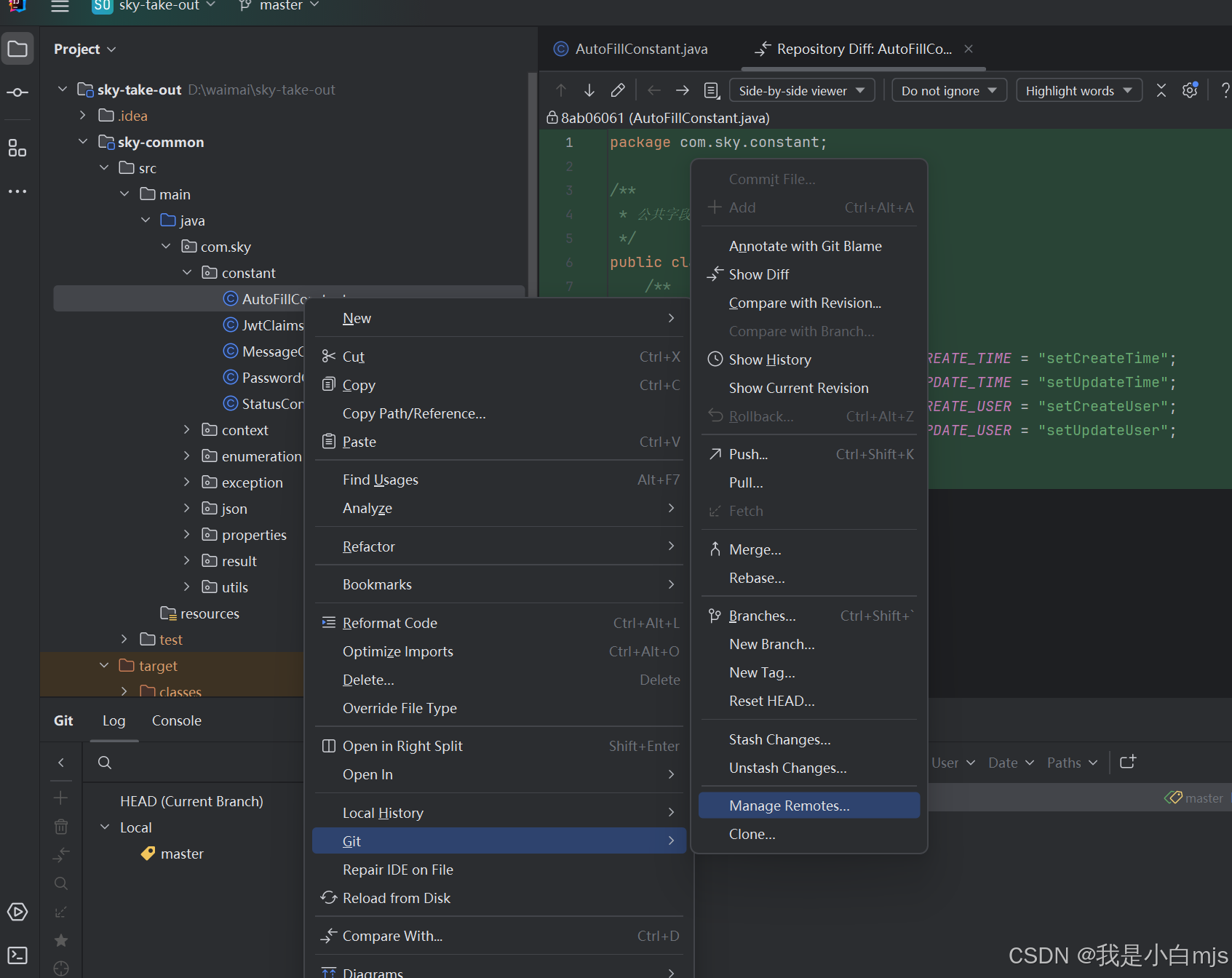Expand the .idea folder
This screenshot has width=1232, height=978.
tap(83, 115)
